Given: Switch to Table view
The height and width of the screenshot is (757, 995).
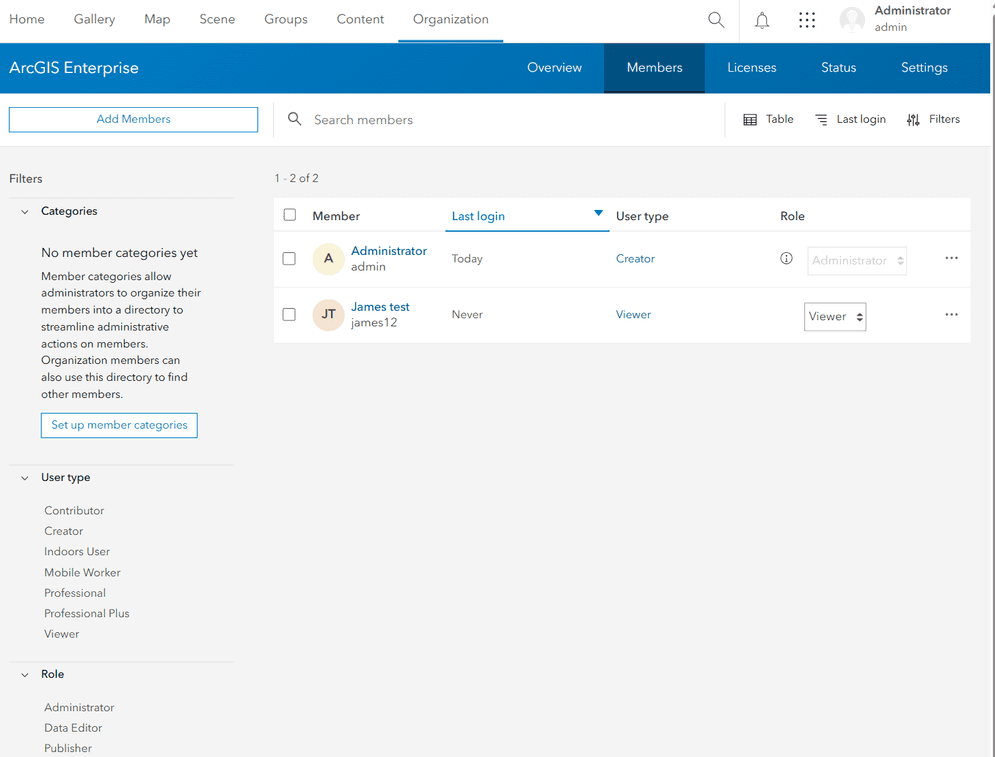Looking at the screenshot, I should pyautogui.click(x=768, y=119).
